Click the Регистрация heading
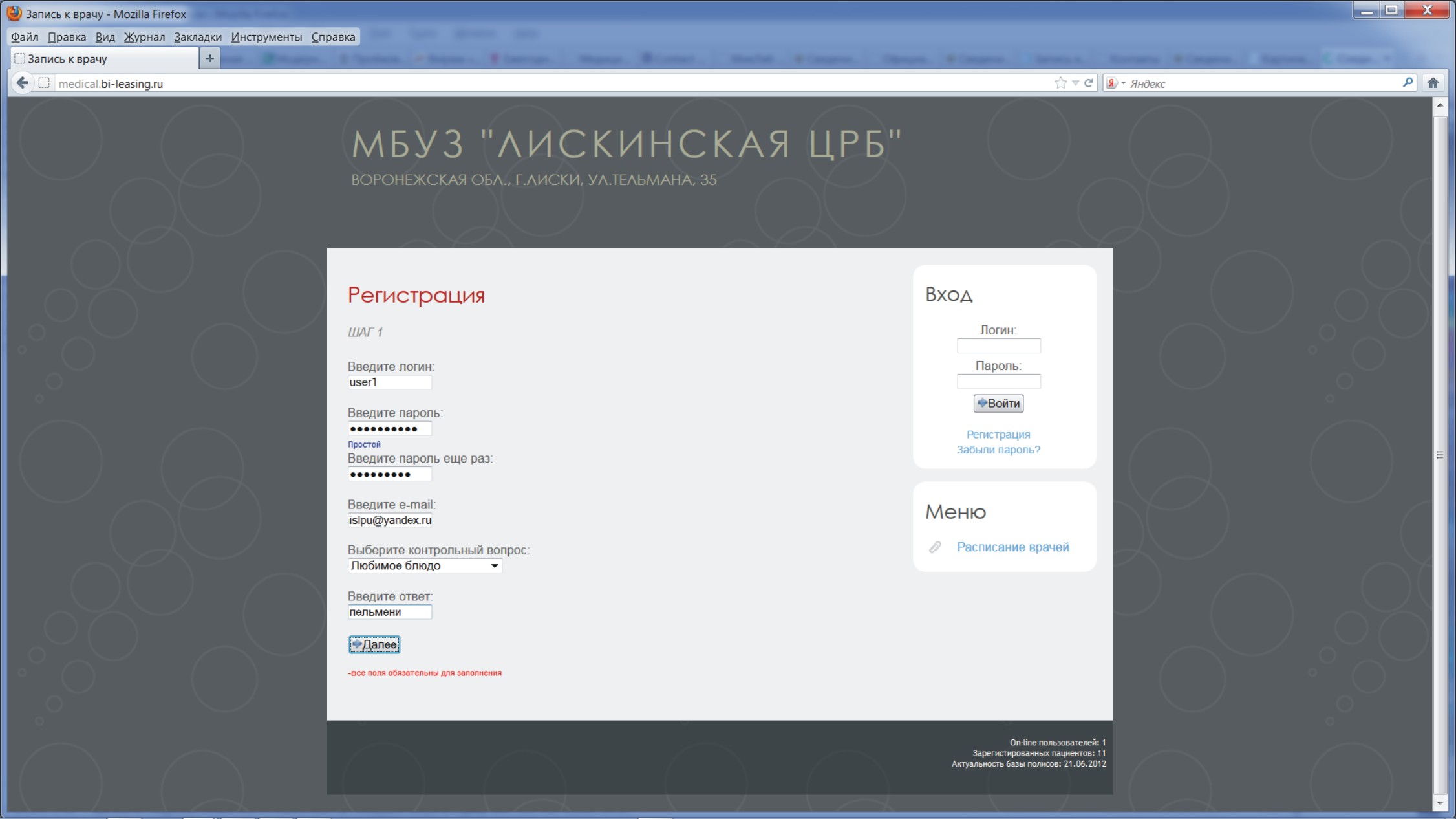The height and width of the screenshot is (819, 1456). (x=416, y=295)
